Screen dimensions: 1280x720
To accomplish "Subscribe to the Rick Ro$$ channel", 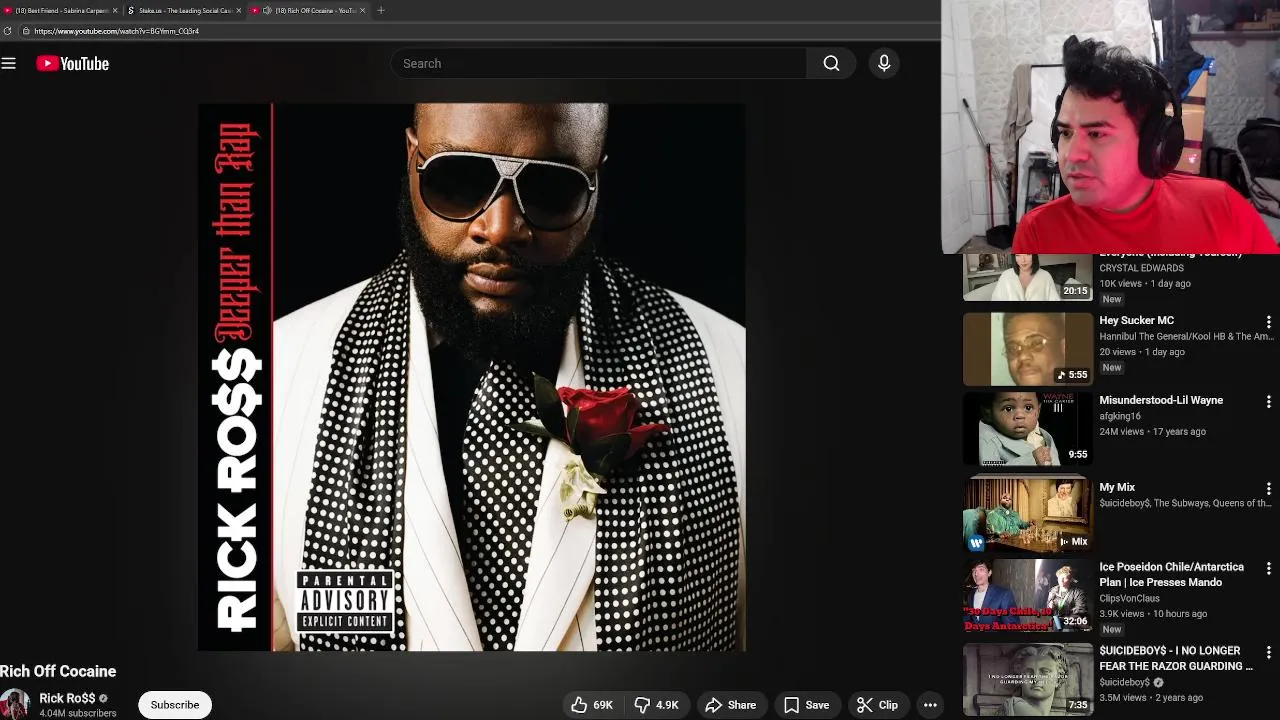I will pyautogui.click(x=175, y=705).
